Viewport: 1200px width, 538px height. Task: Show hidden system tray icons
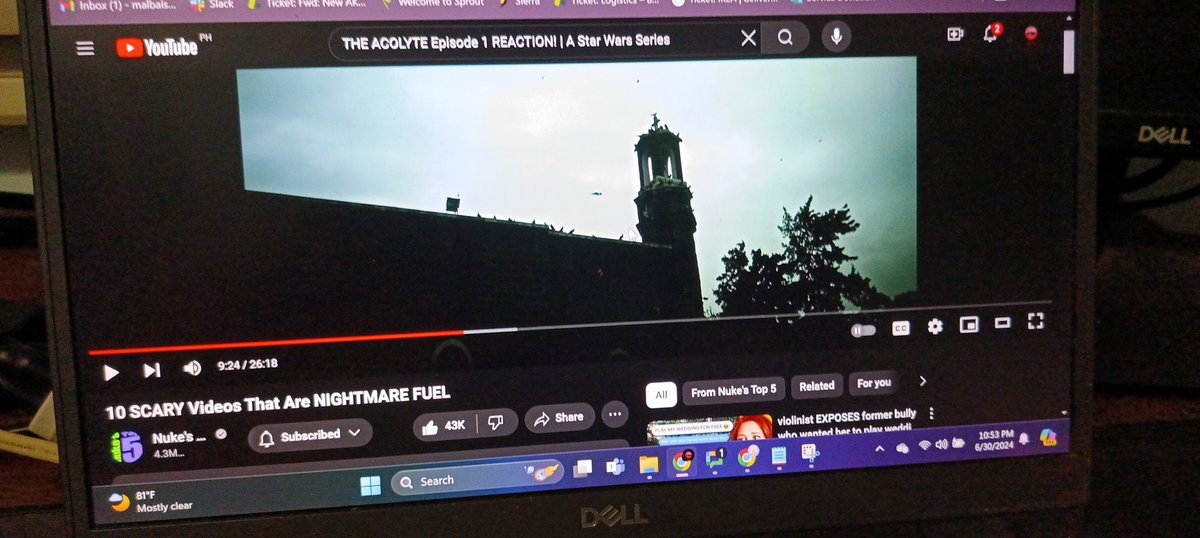click(x=880, y=451)
